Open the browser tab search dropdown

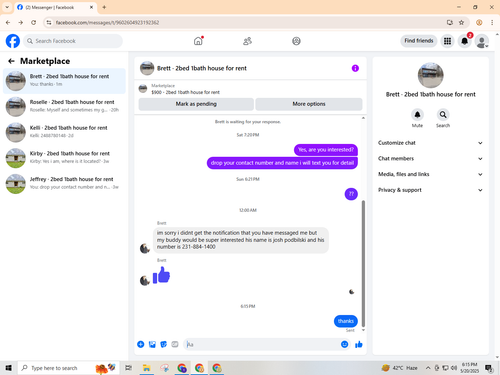(7, 7)
